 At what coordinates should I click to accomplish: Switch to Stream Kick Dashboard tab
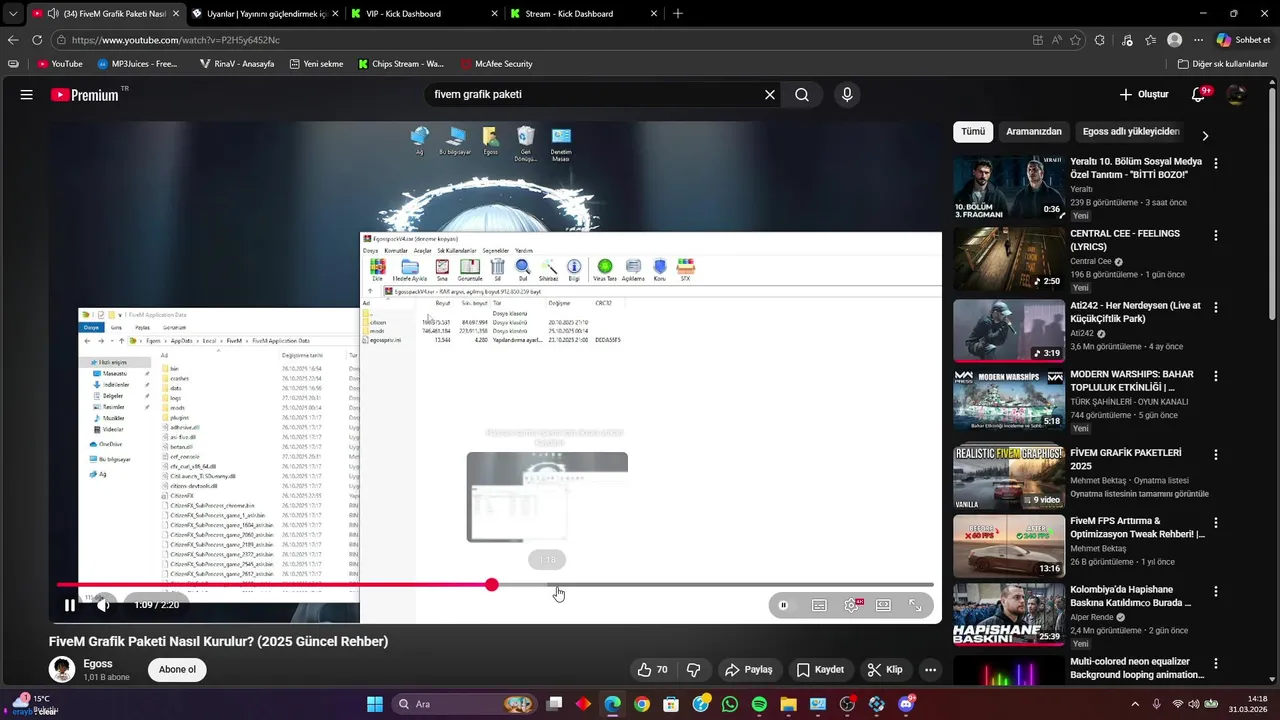click(583, 14)
